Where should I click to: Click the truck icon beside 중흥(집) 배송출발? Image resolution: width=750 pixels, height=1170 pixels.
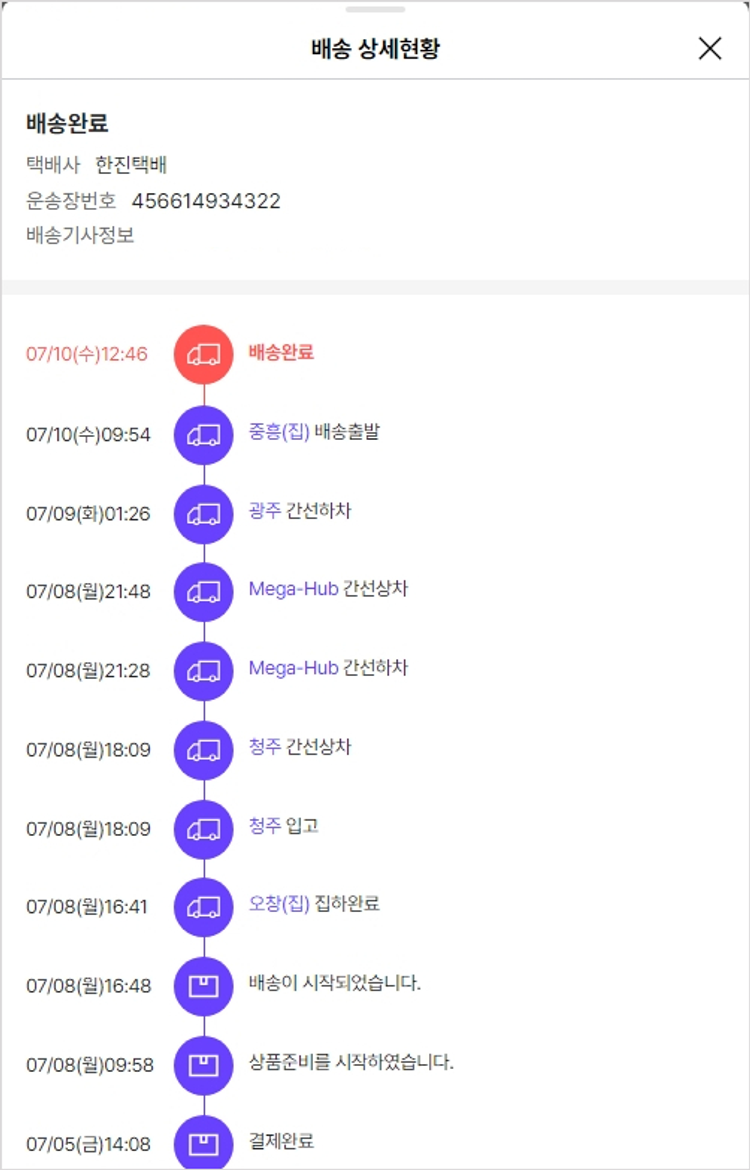point(204,435)
